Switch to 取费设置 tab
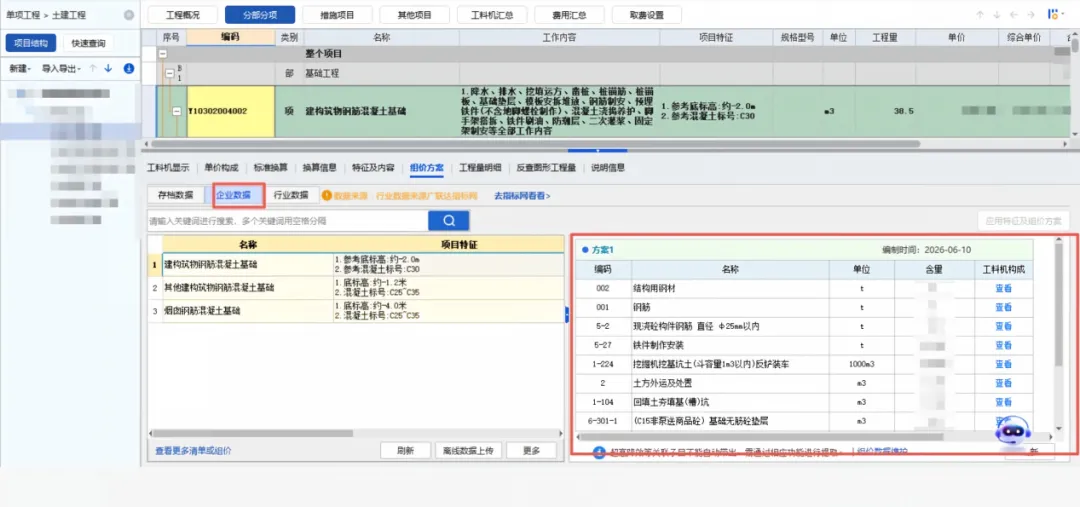1080x507 pixels. (x=647, y=14)
